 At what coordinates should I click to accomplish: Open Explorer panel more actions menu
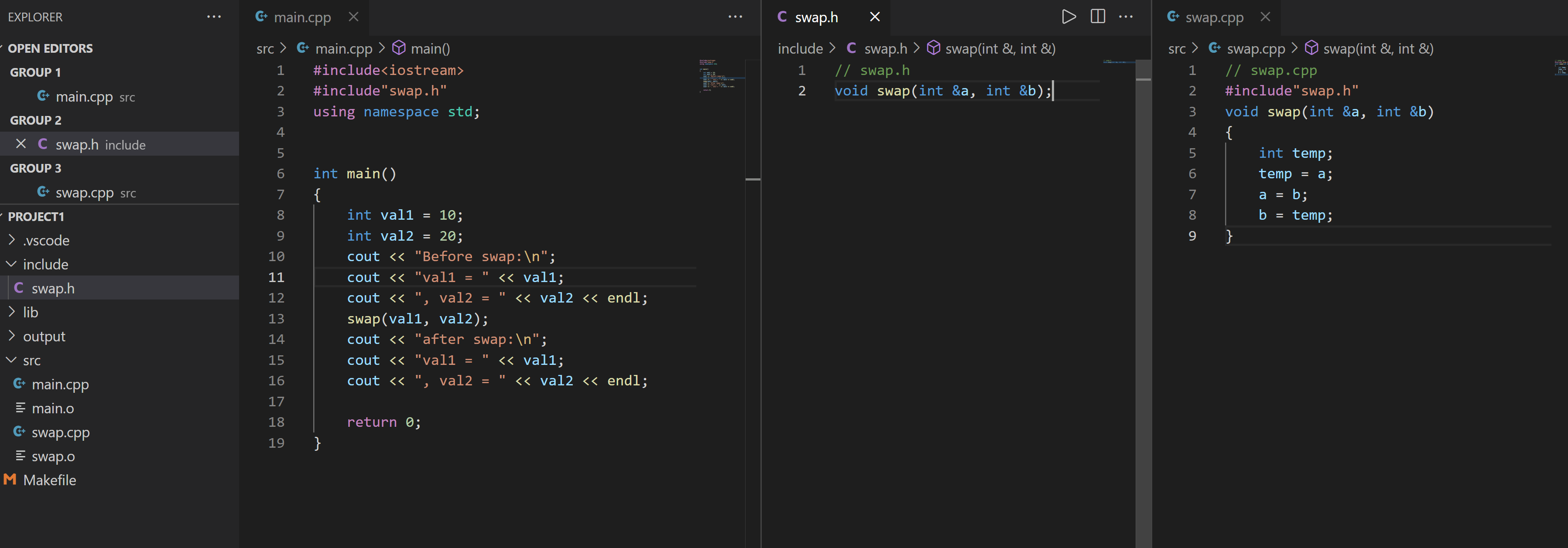coord(214,17)
